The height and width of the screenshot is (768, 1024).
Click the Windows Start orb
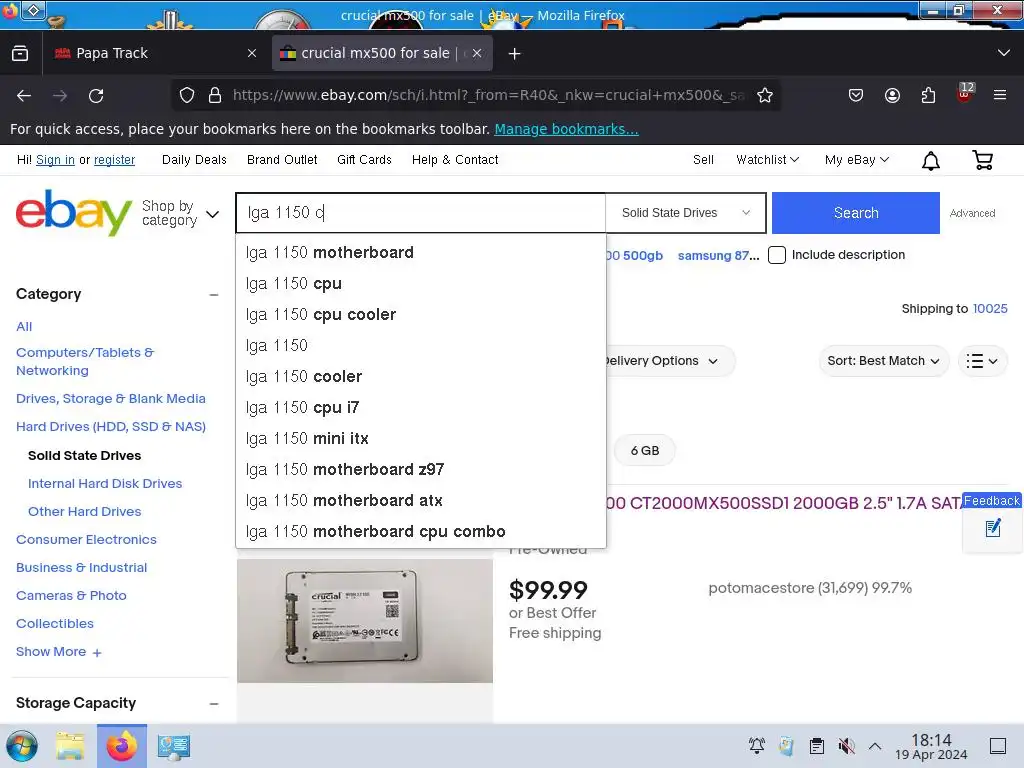point(22,746)
